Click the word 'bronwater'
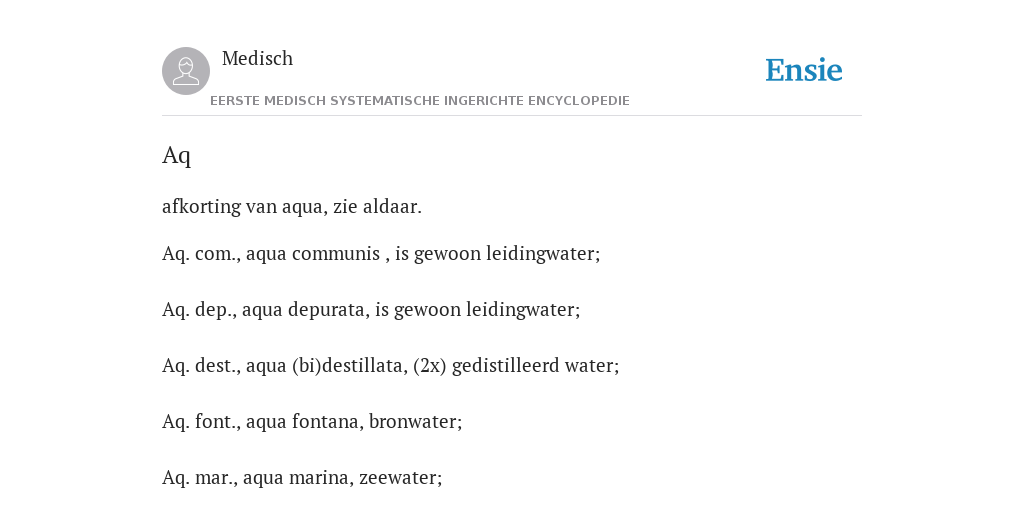This screenshot has width=1024, height=512. click(413, 422)
